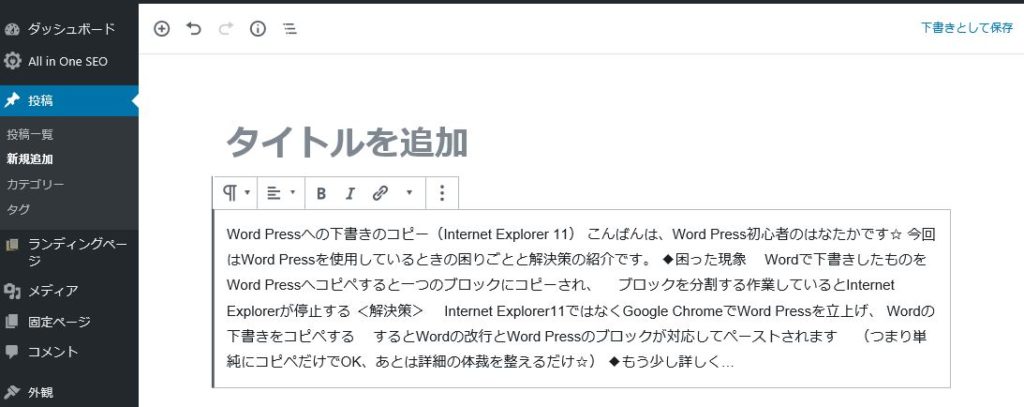The height and width of the screenshot is (407, 1024).
Task: Insert a link with the chain icon
Action: pos(380,193)
